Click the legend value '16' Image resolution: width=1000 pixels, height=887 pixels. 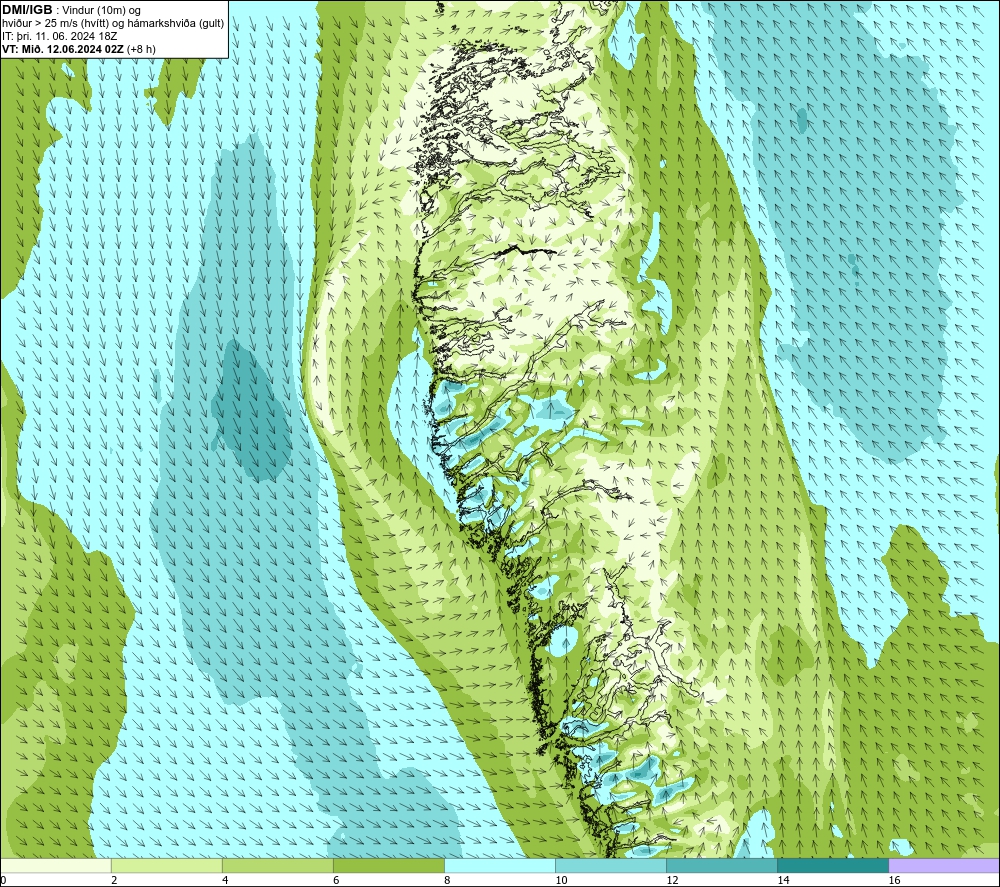[x=894, y=881]
